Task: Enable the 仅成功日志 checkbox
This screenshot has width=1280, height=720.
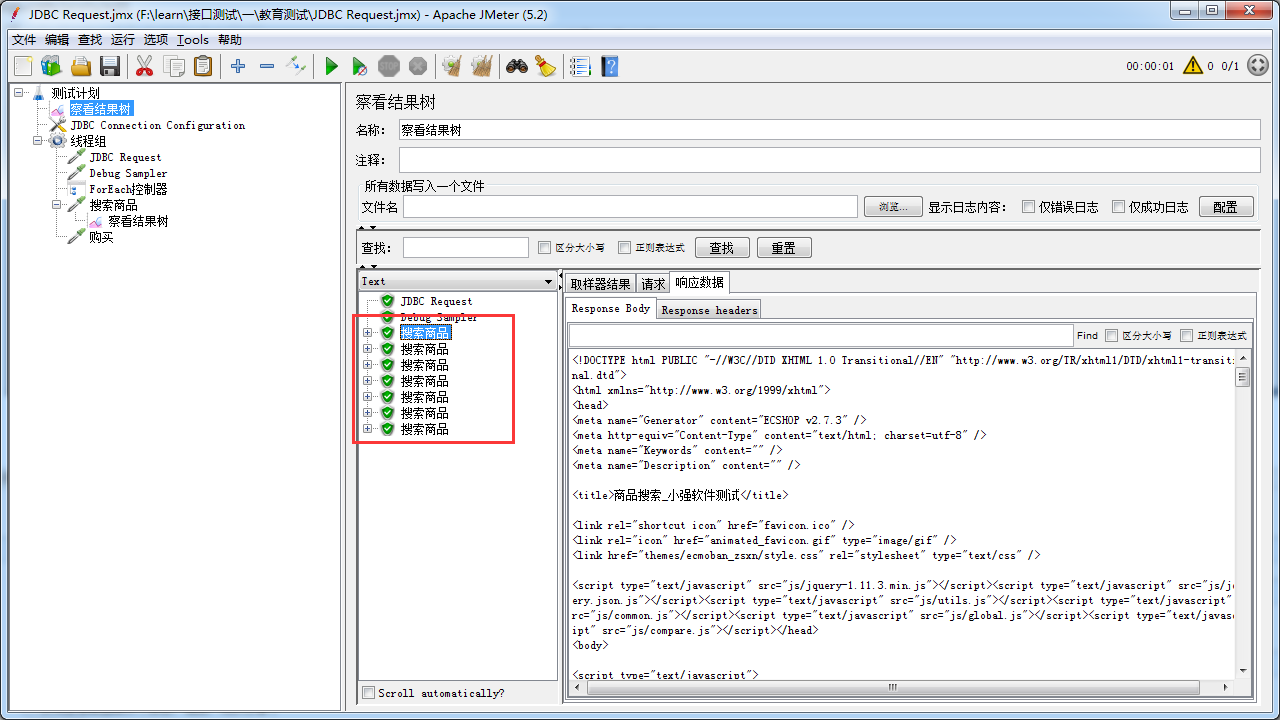Action: coord(1118,207)
